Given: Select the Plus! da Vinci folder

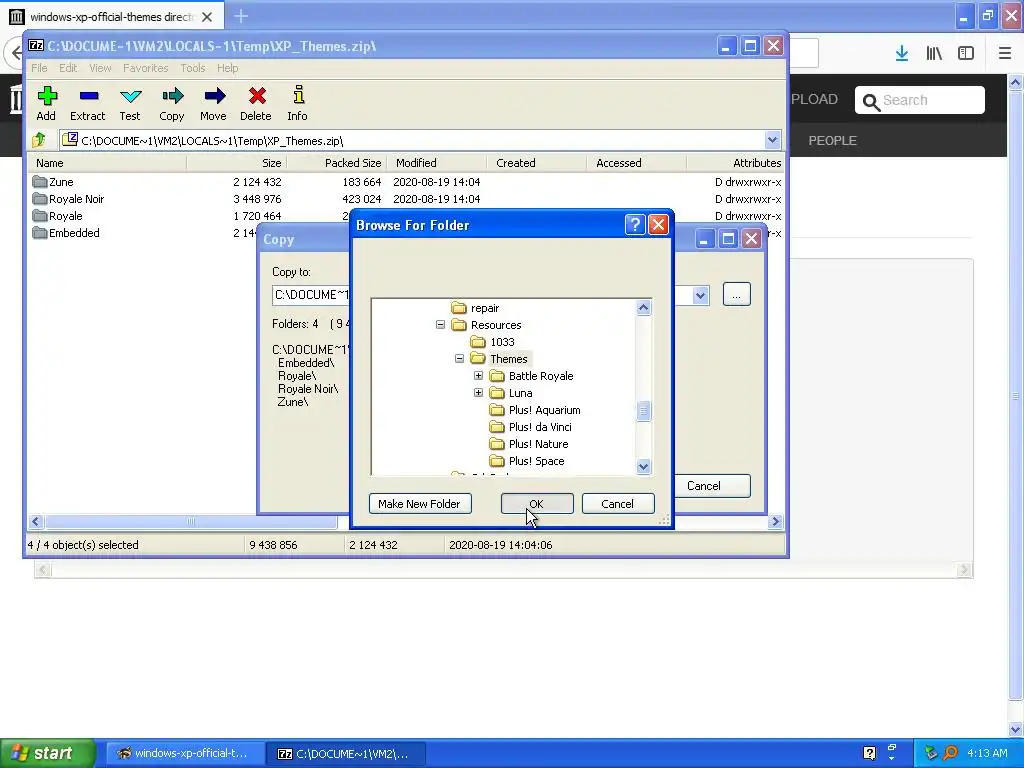Looking at the screenshot, I should pos(539,427).
